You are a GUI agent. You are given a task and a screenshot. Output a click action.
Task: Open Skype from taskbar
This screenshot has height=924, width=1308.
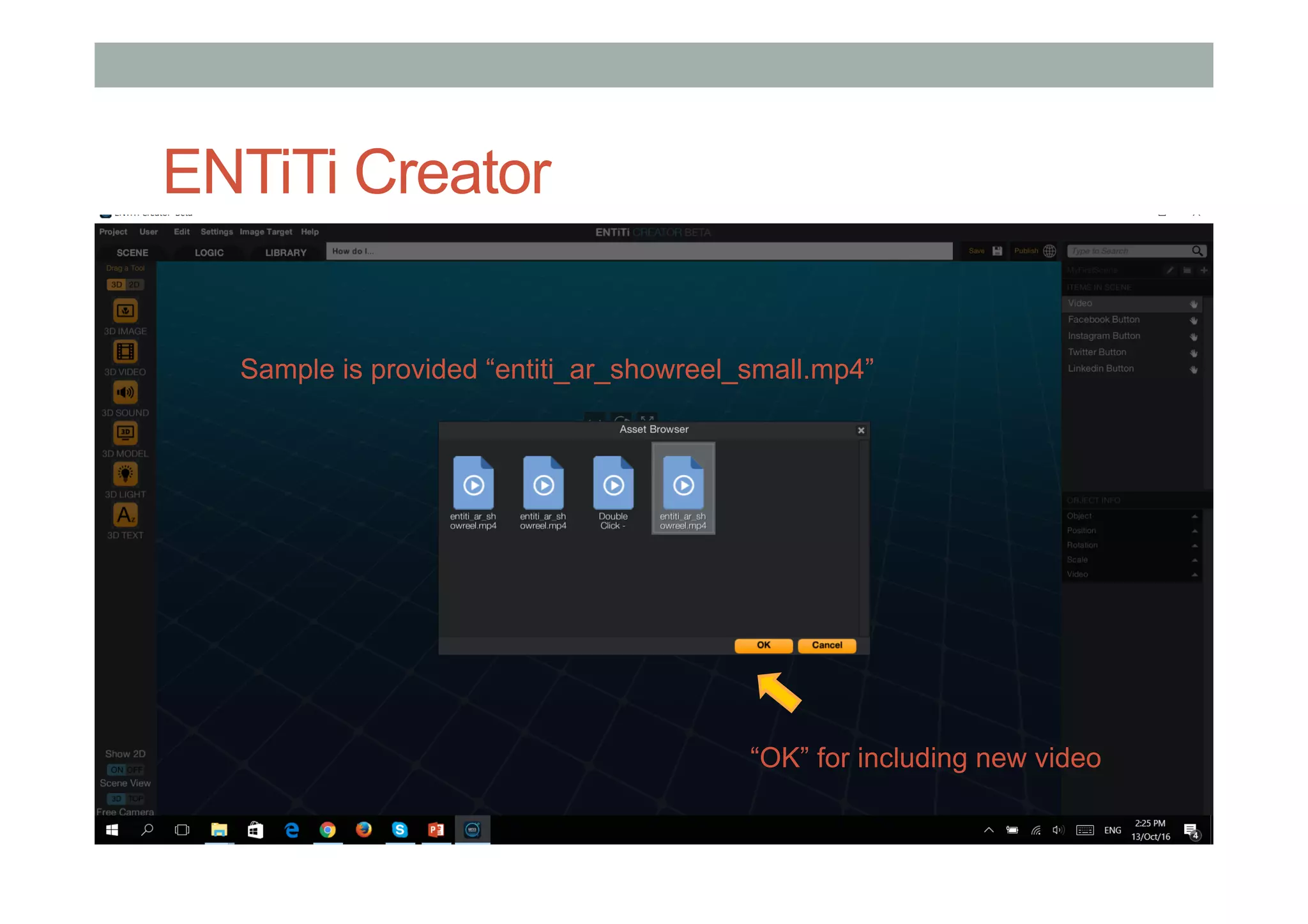[400, 829]
